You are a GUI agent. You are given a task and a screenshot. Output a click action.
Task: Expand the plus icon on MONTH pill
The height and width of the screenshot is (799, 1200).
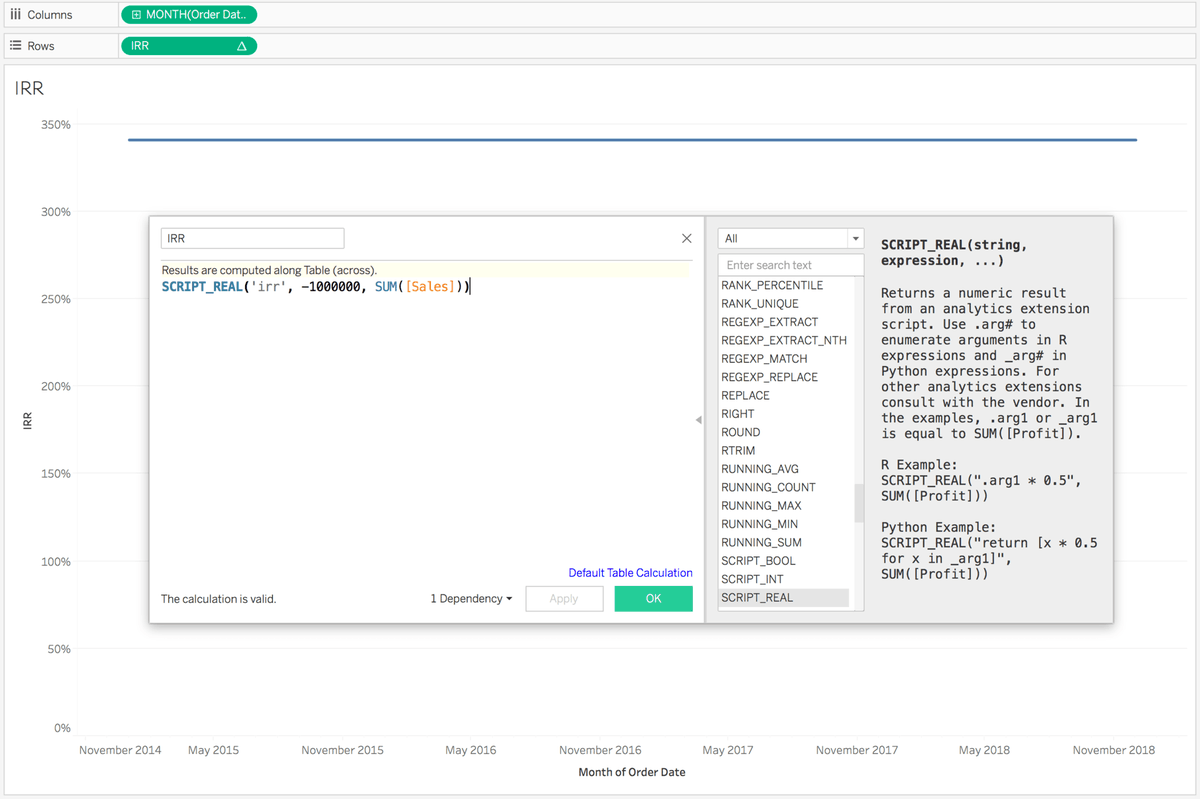(136, 15)
